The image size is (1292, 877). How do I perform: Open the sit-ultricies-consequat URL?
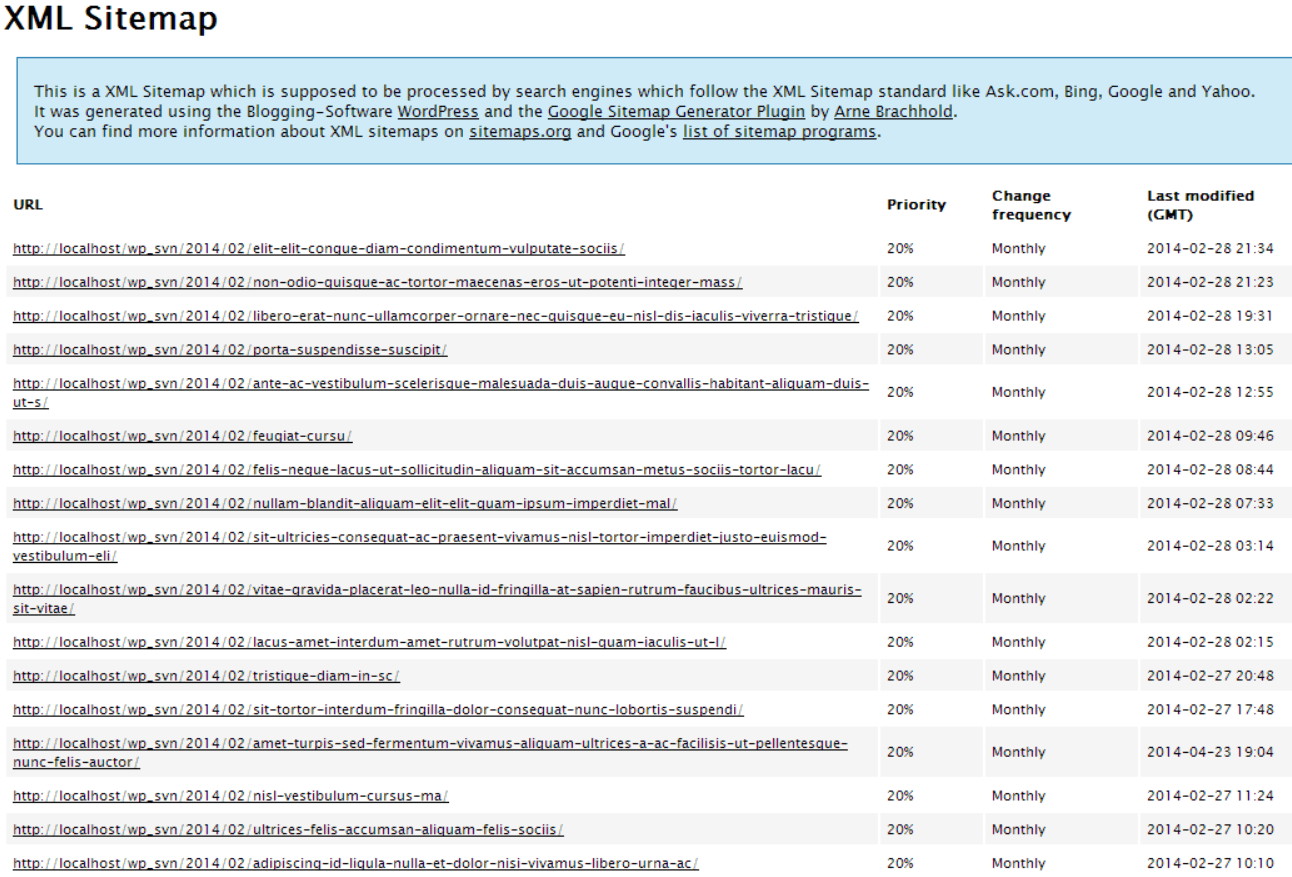pyautogui.click(x=420, y=546)
